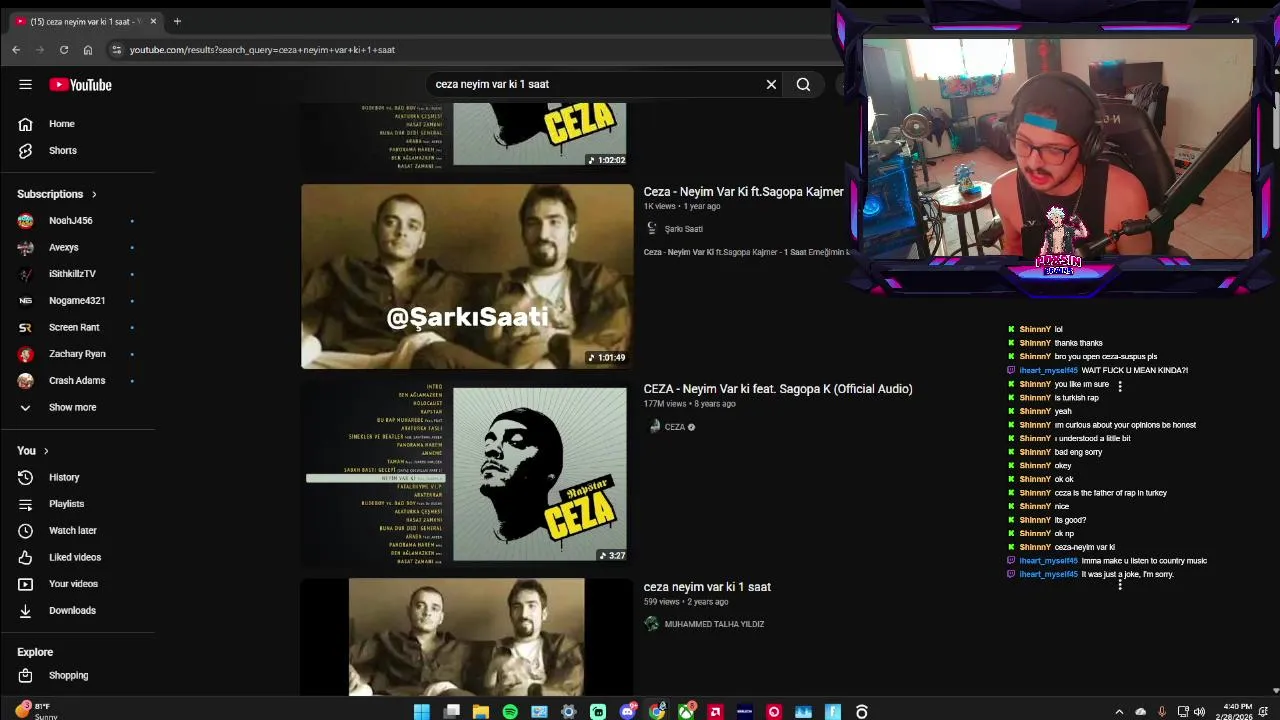The image size is (1280, 720).
Task: Open the weather widget showing 81°F
Action: click(36, 711)
